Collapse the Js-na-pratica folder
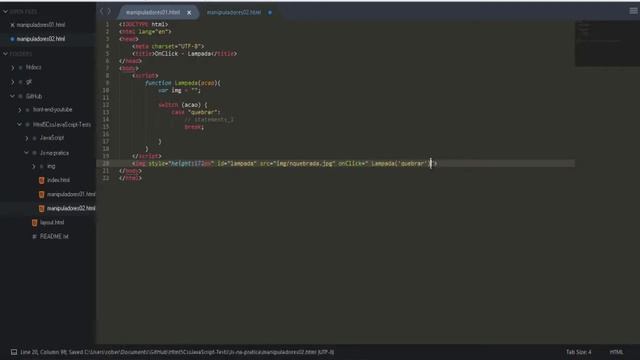The width and height of the screenshot is (640, 360). click(x=27, y=153)
